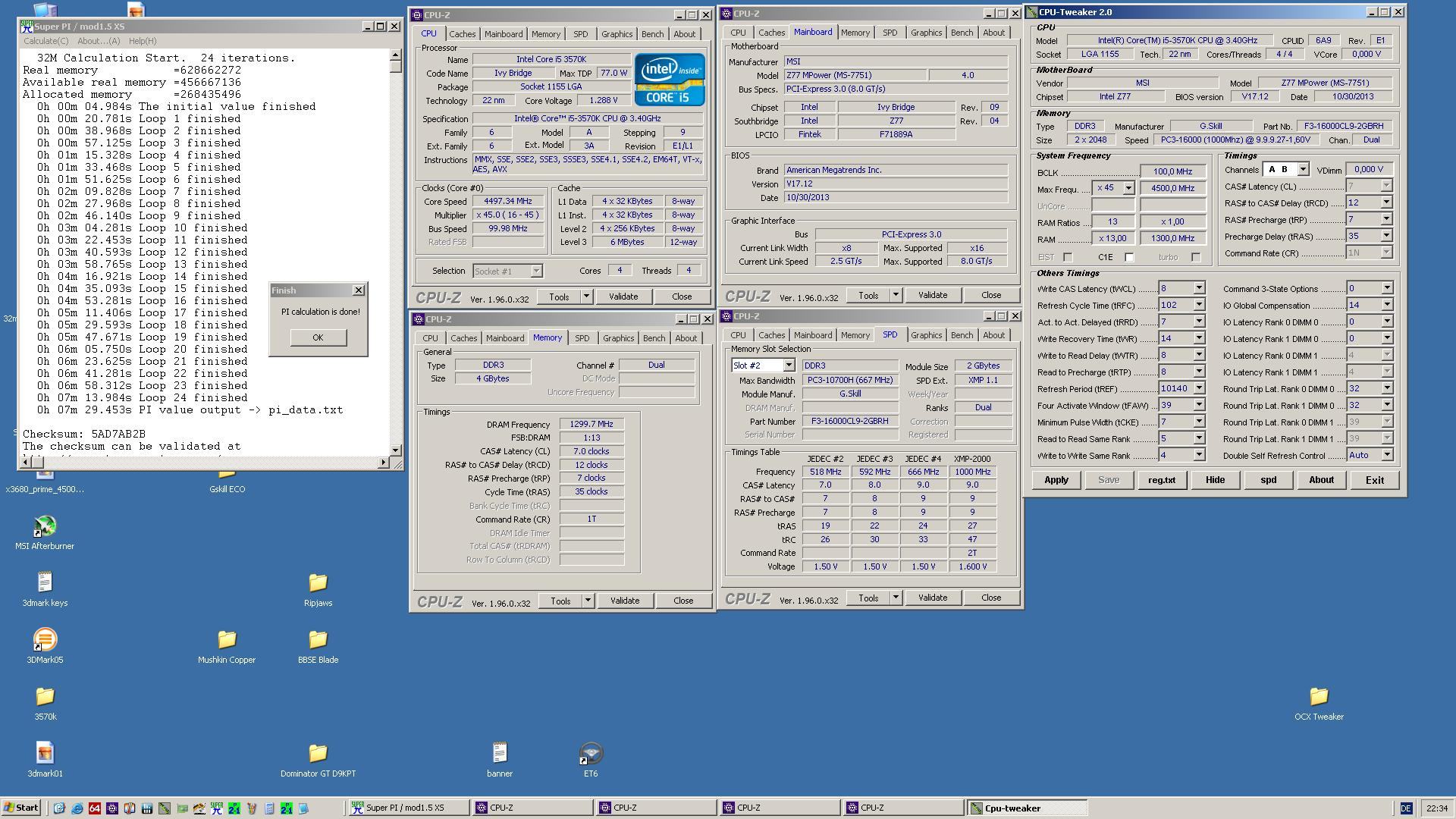Screen dimensions: 1456x819
Task: Open the 3570k folder icon
Action: point(45,696)
